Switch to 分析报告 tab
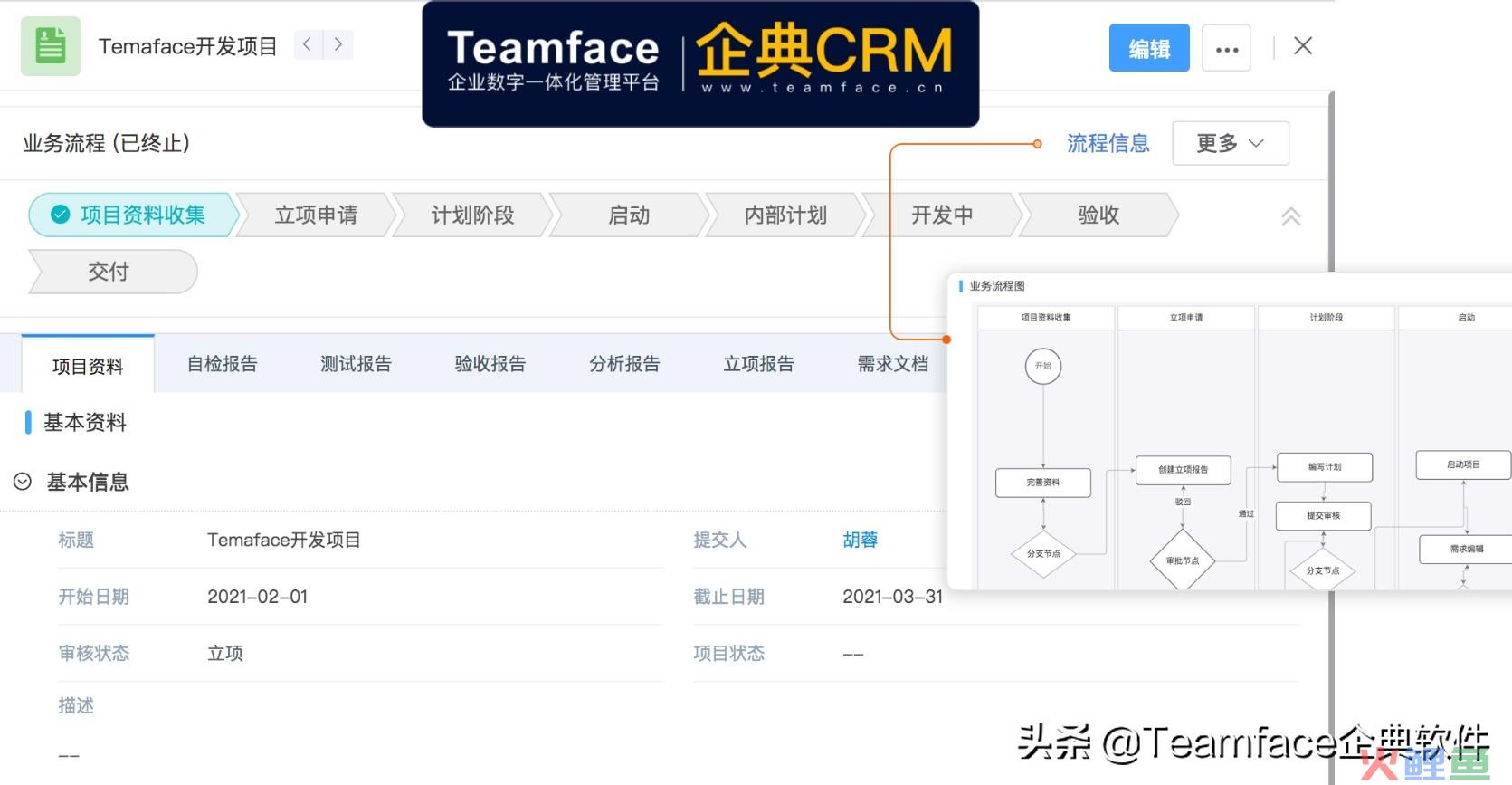Viewport: 1512px width, 785px height. tap(624, 364)
